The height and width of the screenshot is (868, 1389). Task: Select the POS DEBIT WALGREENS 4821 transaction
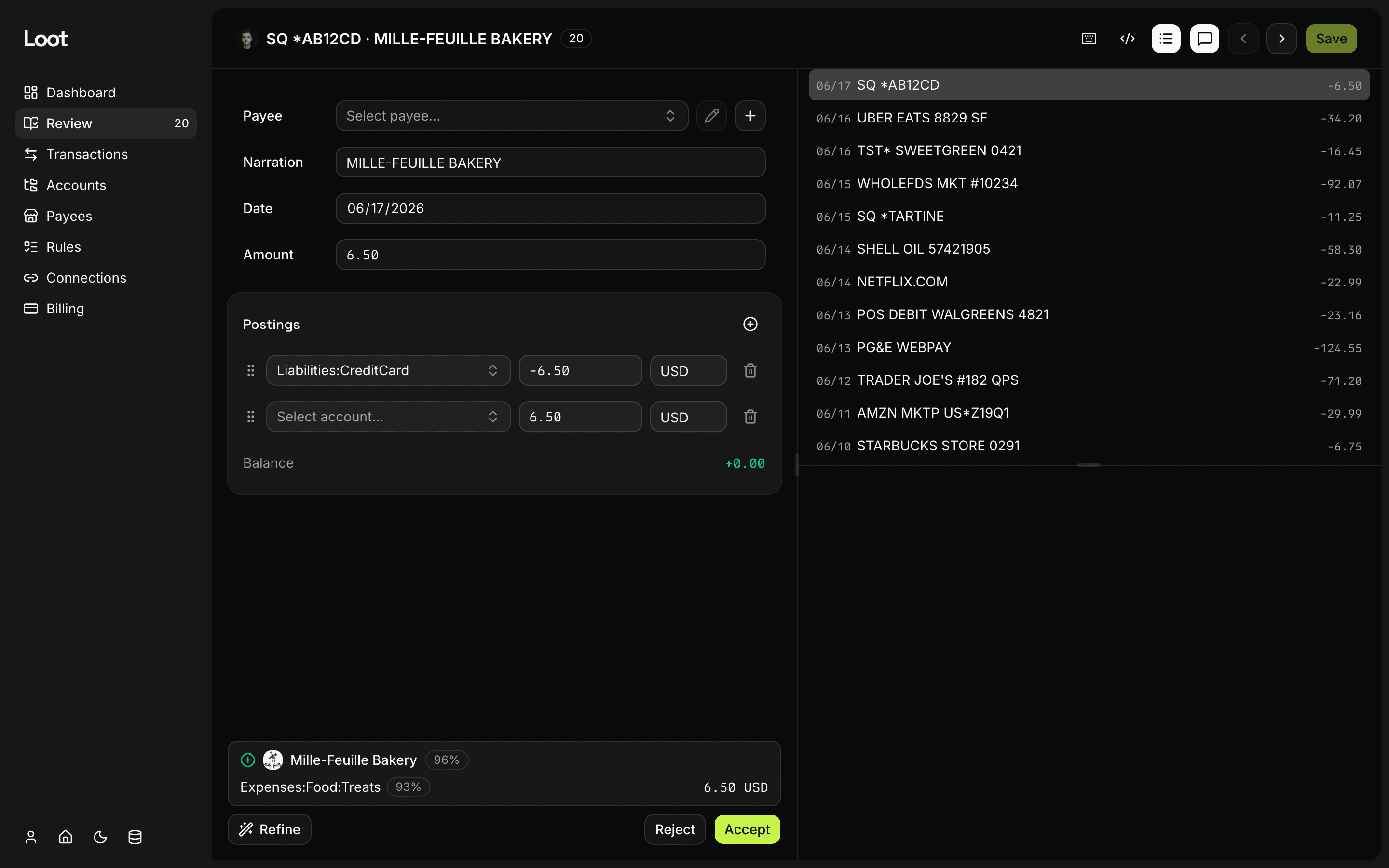1089,314
